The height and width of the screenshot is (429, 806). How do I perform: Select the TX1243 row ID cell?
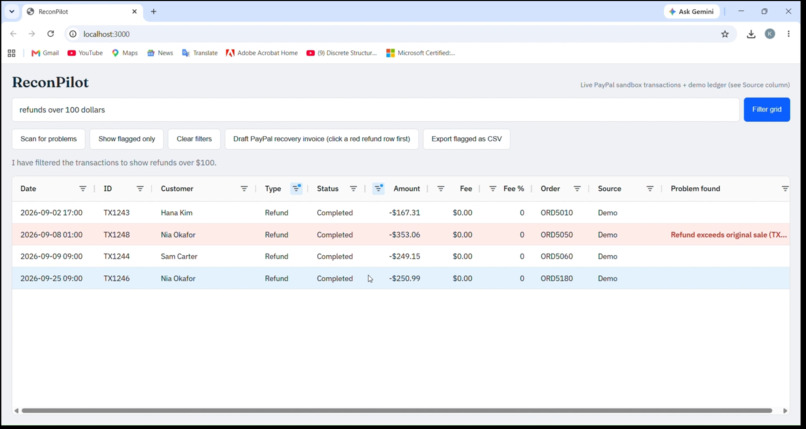click(x=117, y=213)
